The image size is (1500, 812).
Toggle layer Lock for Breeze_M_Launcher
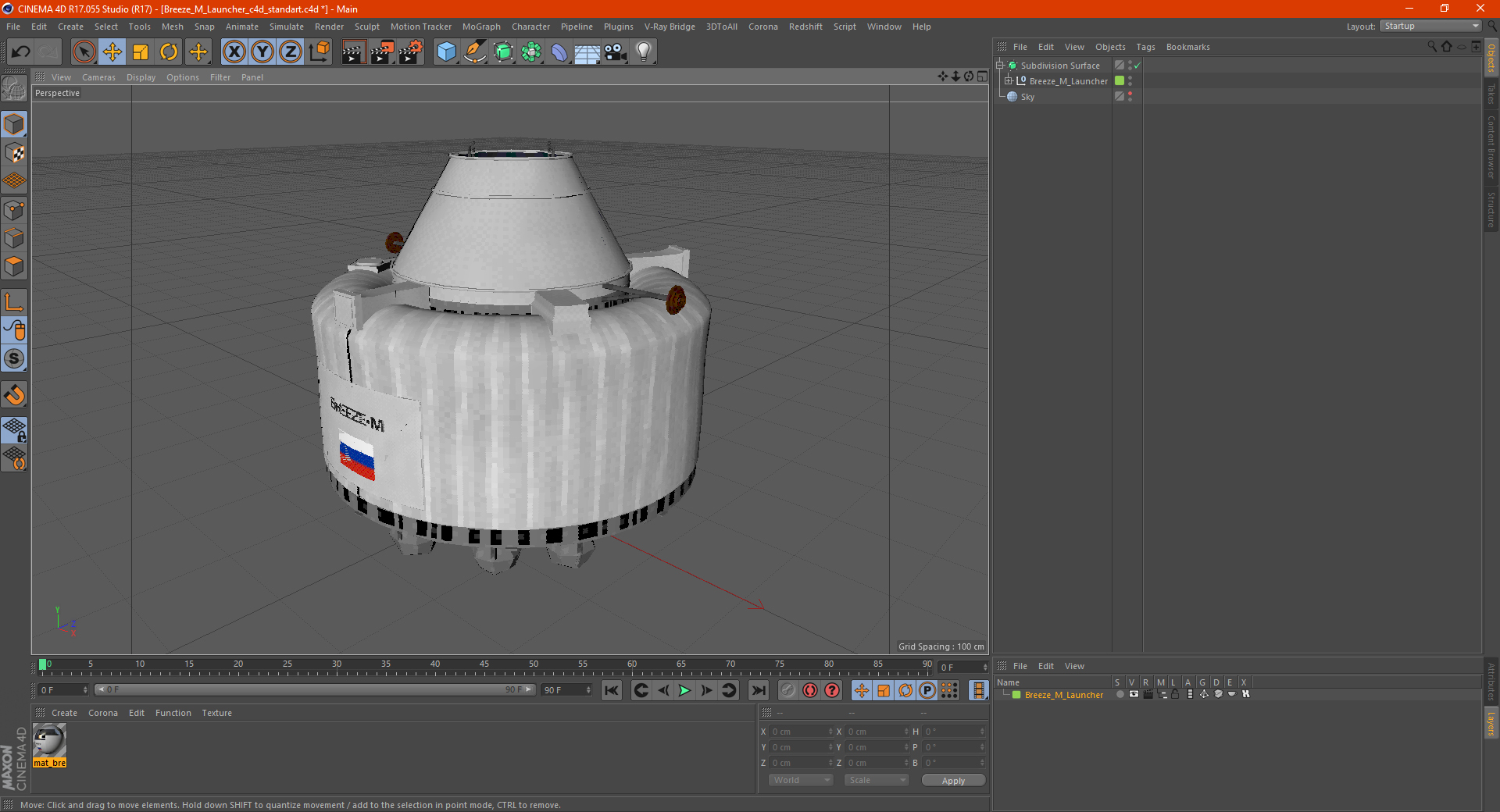tap(1175, 694)
